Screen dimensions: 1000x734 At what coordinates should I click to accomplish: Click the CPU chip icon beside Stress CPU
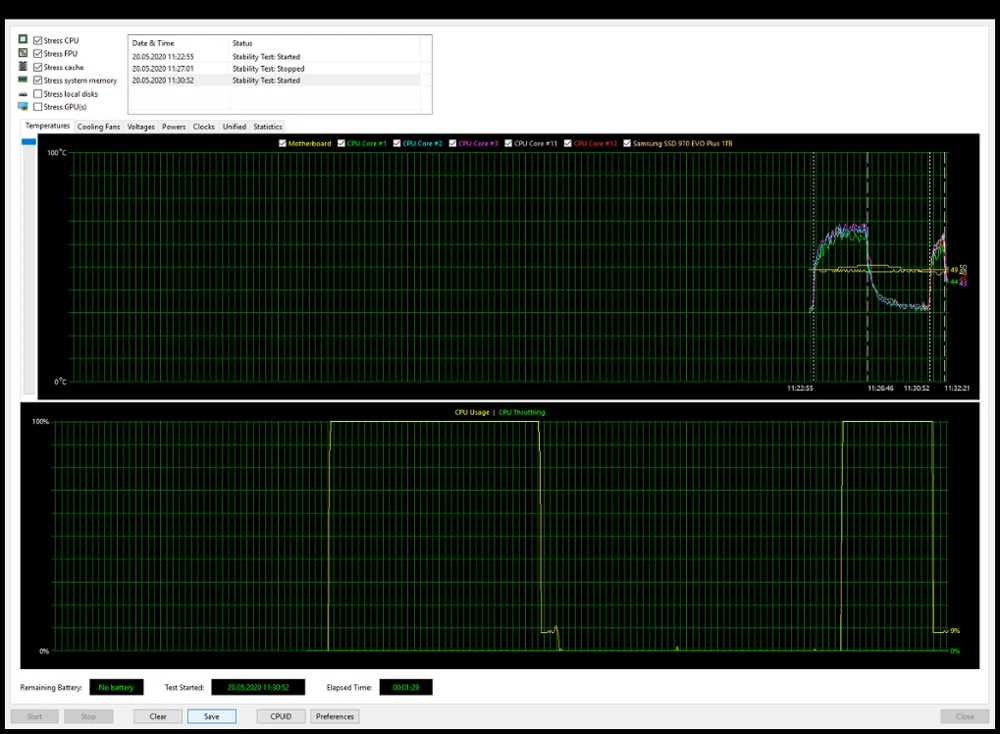(x=22, y=40)
